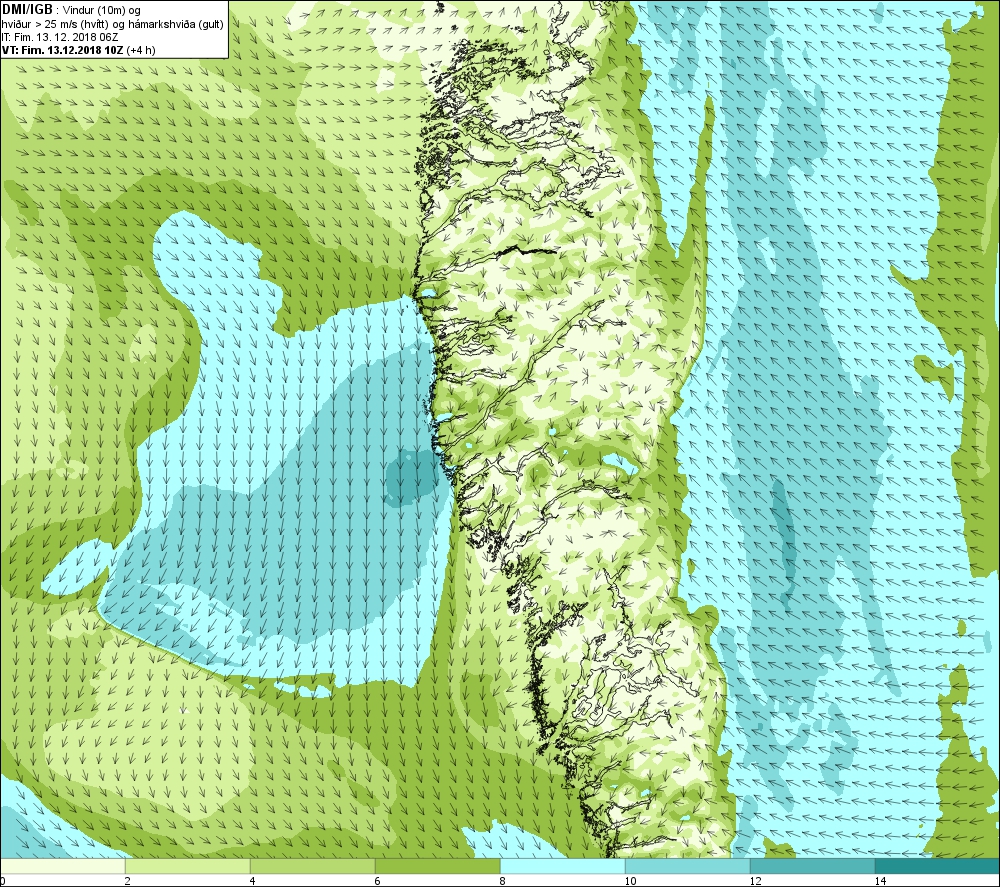
Task: Click the pale cyan 8–10 m/s legend swatch
Action: (562, 866)
